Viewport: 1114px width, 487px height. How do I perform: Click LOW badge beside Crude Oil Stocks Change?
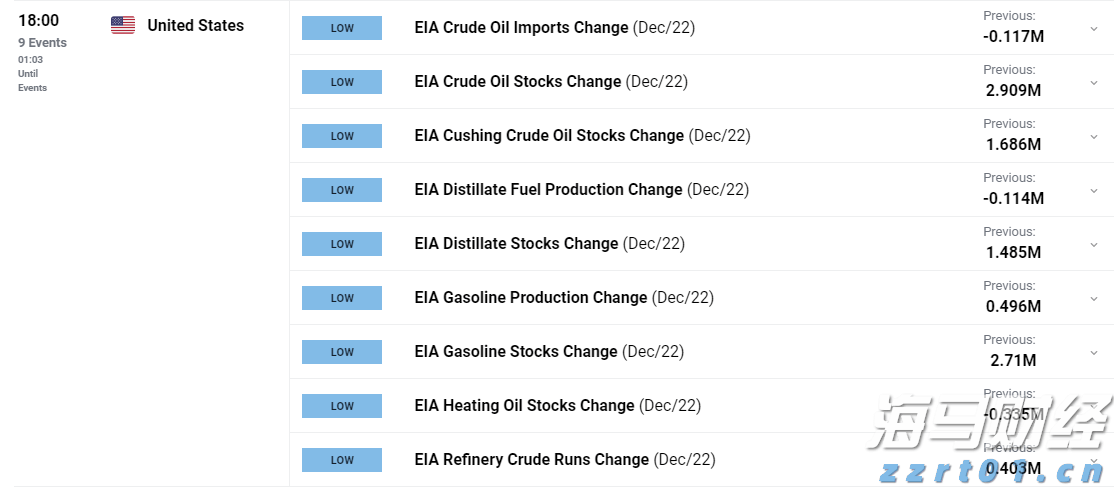pos(342,82)
